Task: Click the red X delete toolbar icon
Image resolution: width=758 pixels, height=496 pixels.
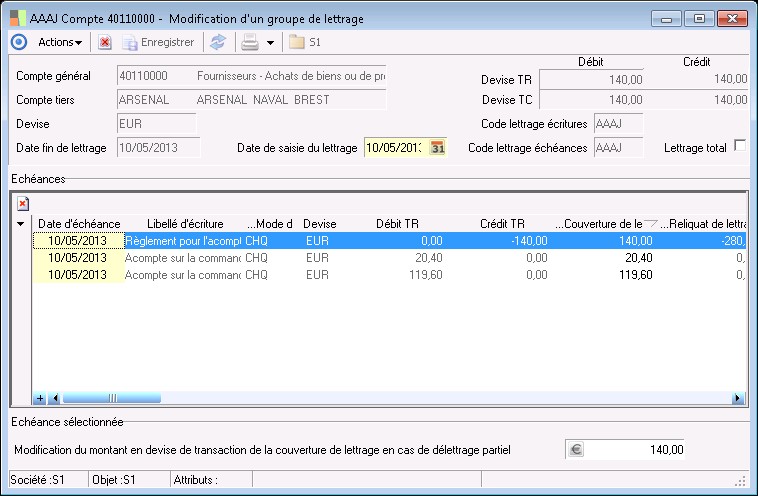Action: (104, 42)
